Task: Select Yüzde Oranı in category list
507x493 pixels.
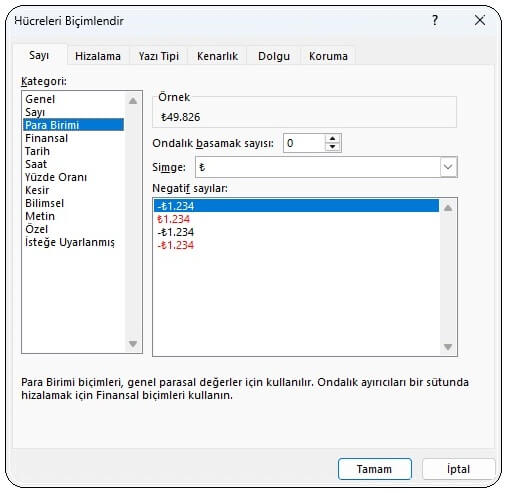Action: tap(56, 177)
